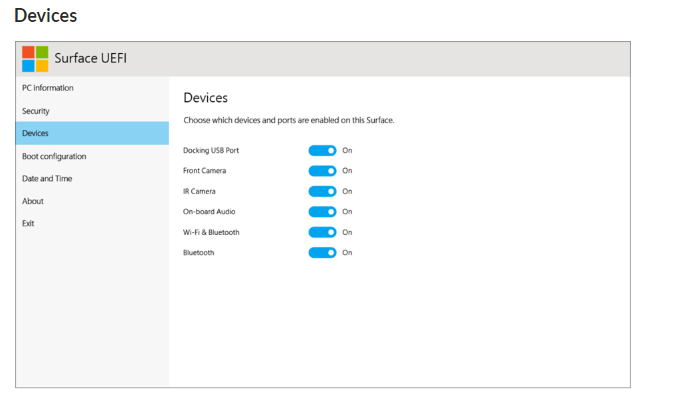Turn off the Docking USB Port toggle
The image size is (676, 409).
pyautogui.click(x=322, y=150)
